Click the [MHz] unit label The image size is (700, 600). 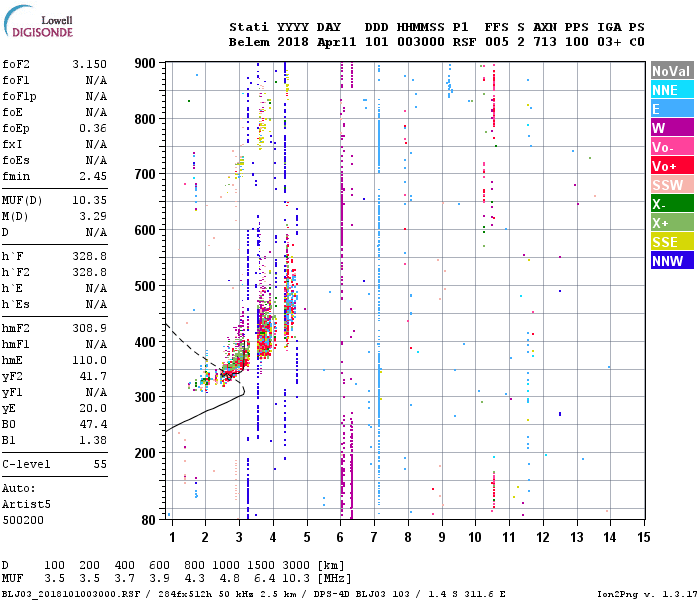pos(334,579)
